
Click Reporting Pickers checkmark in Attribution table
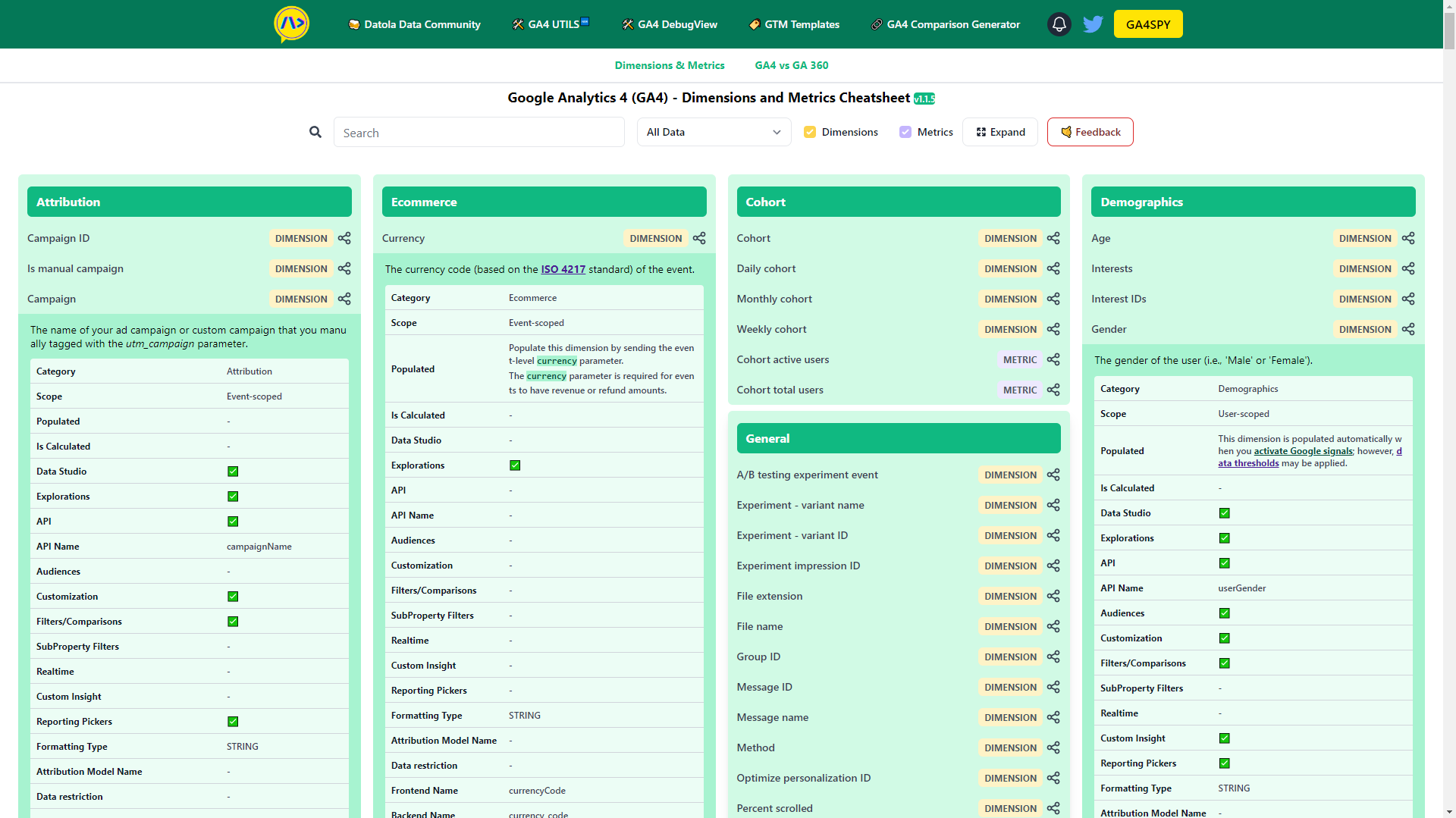click(233, 722)
